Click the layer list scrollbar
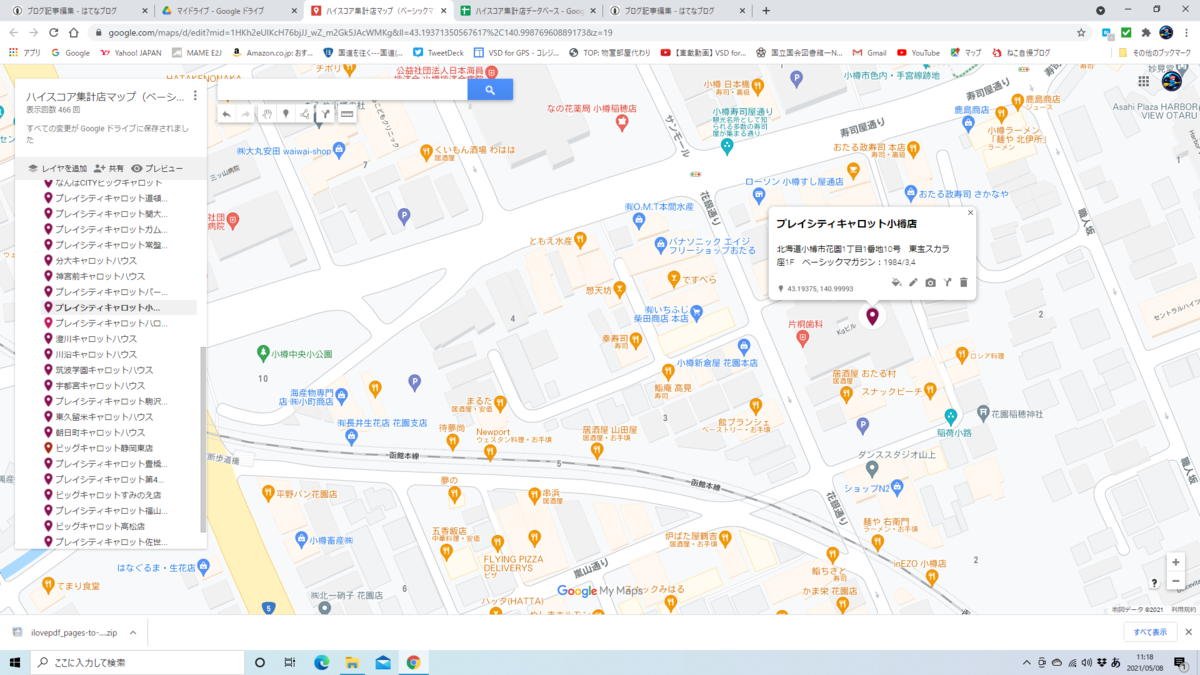This screenshot has width=1200, height=675. pyautogui.click(x=203, y=440)
